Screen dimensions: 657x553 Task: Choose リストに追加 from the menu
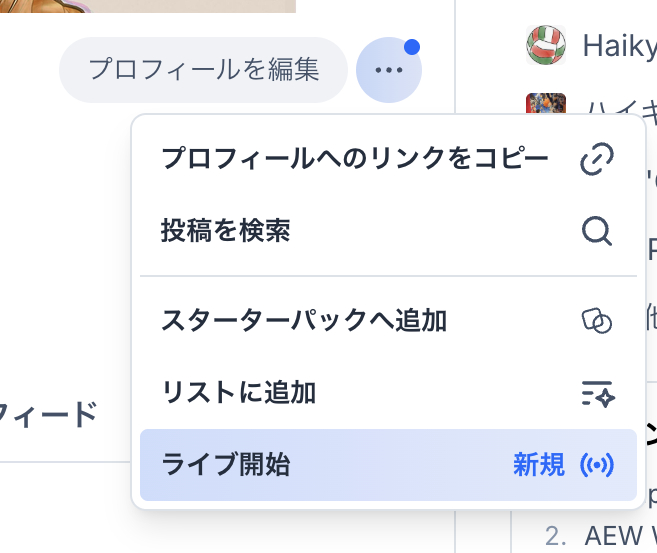[239, 393]
